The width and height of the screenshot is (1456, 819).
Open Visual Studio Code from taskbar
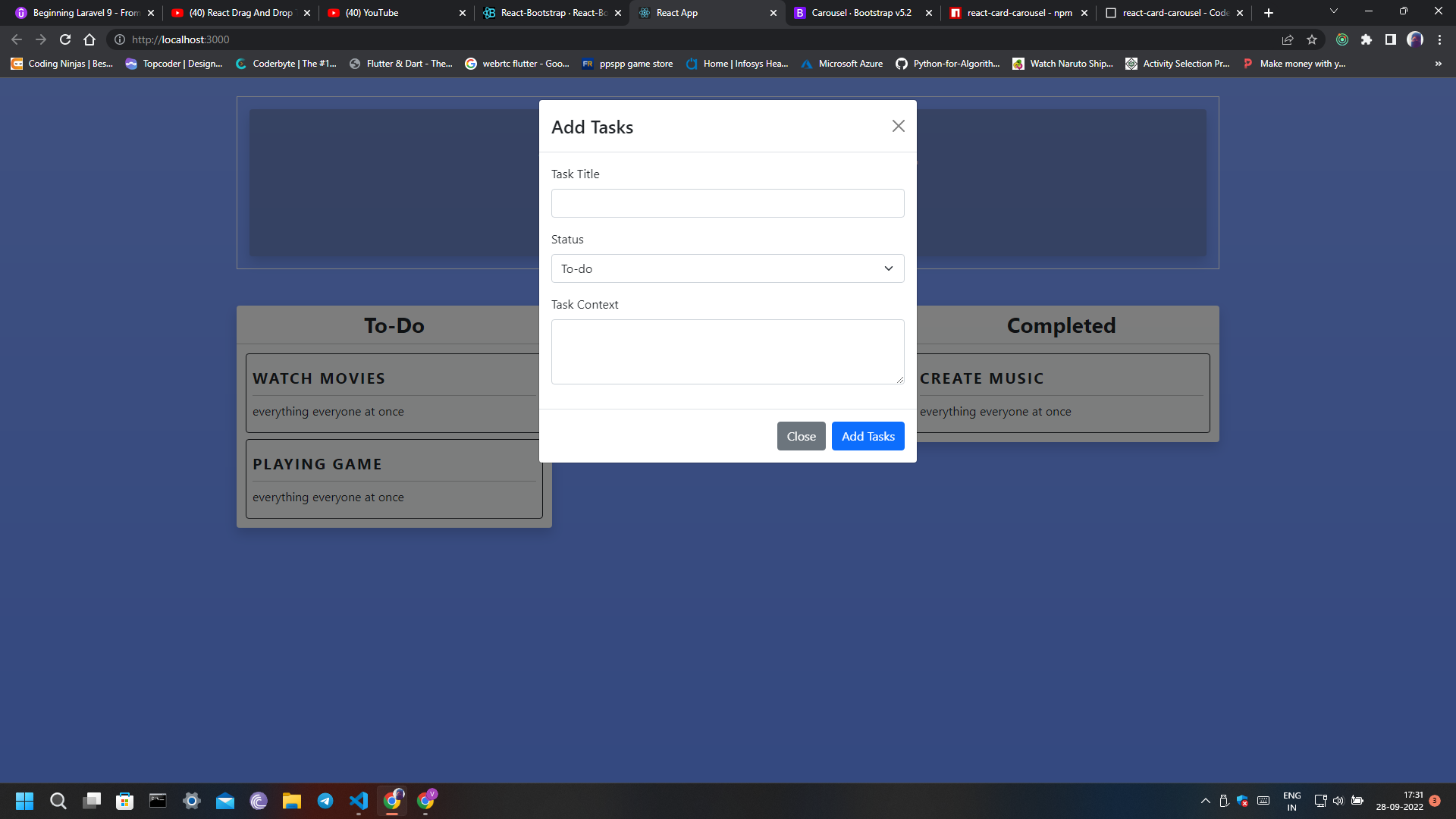click(359, 801)
